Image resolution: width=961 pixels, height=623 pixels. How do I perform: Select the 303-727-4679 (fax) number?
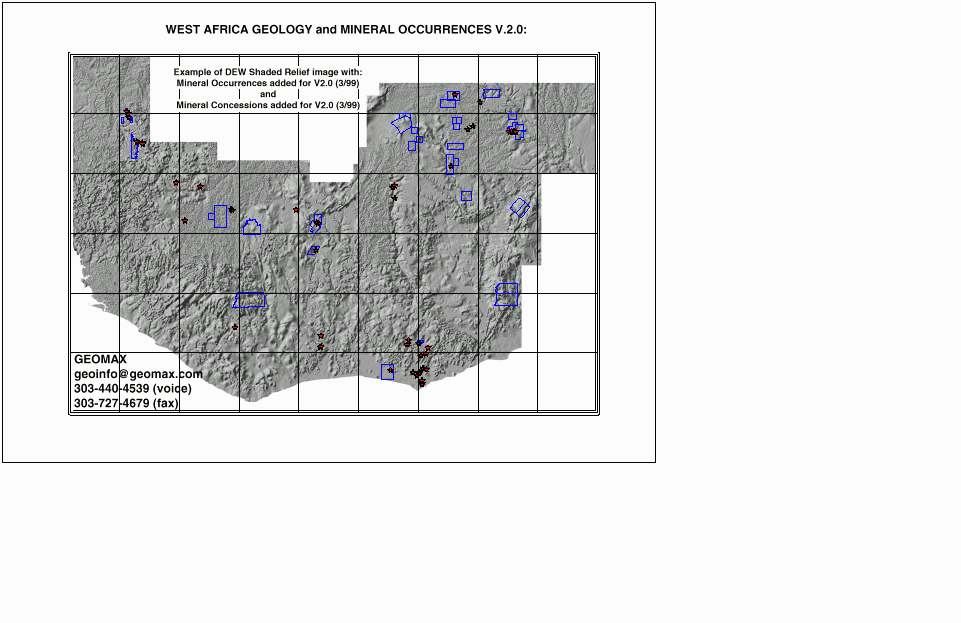click(126, 403)
